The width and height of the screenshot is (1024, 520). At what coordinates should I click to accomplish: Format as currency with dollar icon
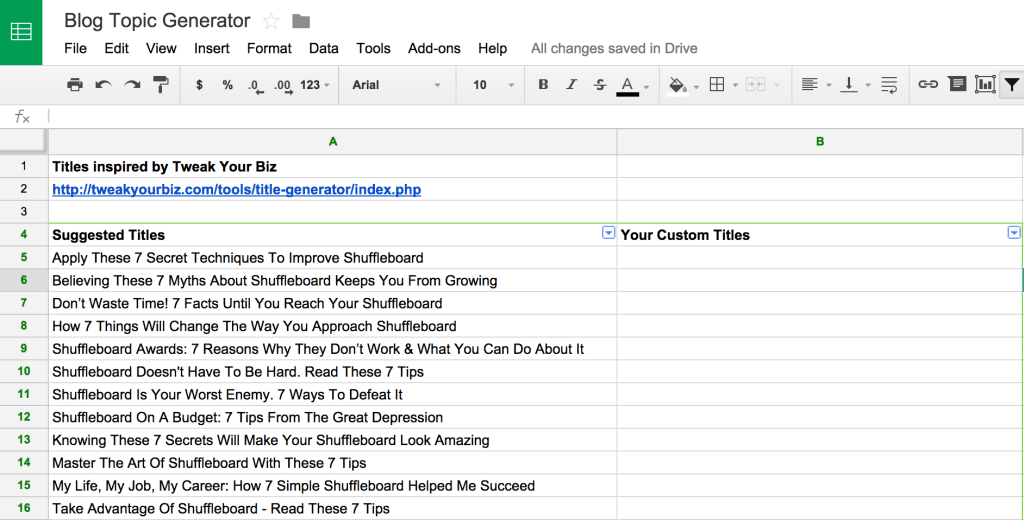(x=199, y=85)
